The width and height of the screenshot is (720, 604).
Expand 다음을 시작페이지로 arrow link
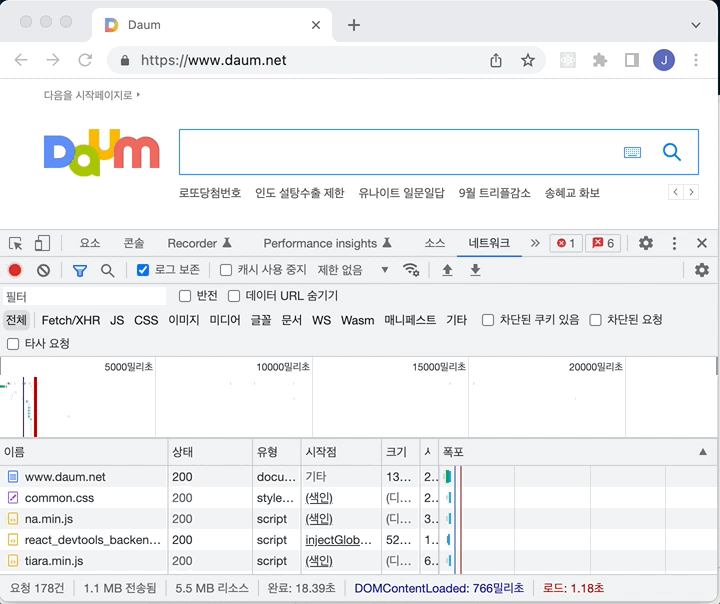[x=92, y=95]
